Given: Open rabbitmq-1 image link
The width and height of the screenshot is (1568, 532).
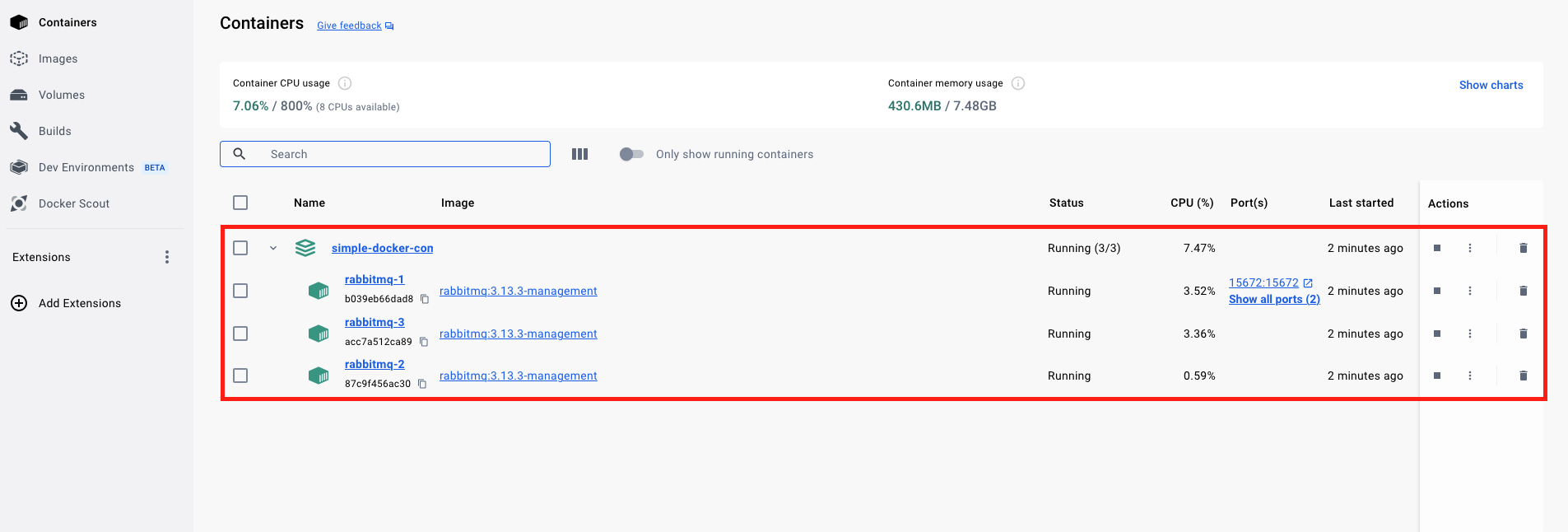Looking at the screenshot, I should click(x=519, y=291).
